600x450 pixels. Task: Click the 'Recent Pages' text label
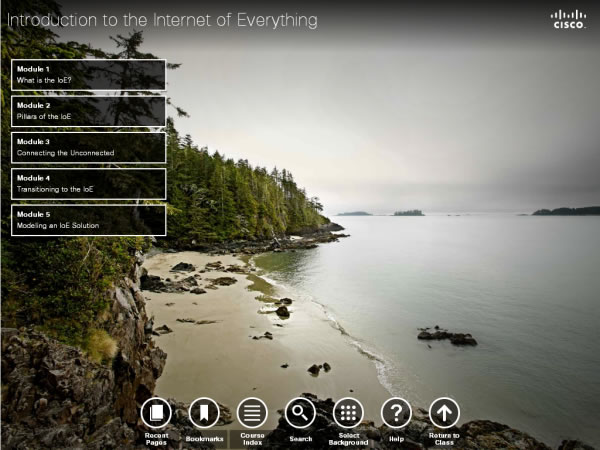pos(156,439)
